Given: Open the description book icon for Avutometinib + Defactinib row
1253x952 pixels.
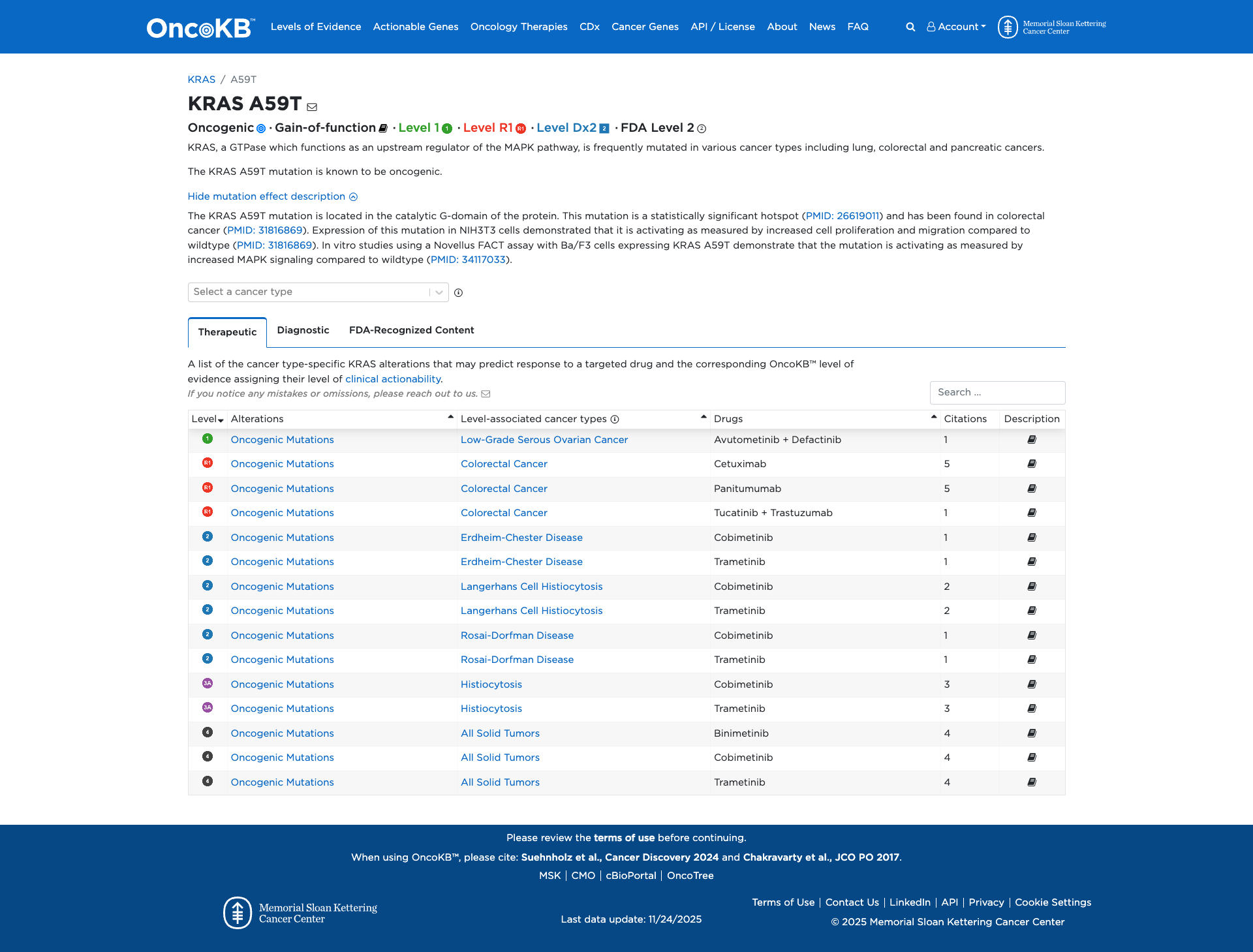Looking at the screenshot, I should pyautogui.click(x=1031, y=440).
